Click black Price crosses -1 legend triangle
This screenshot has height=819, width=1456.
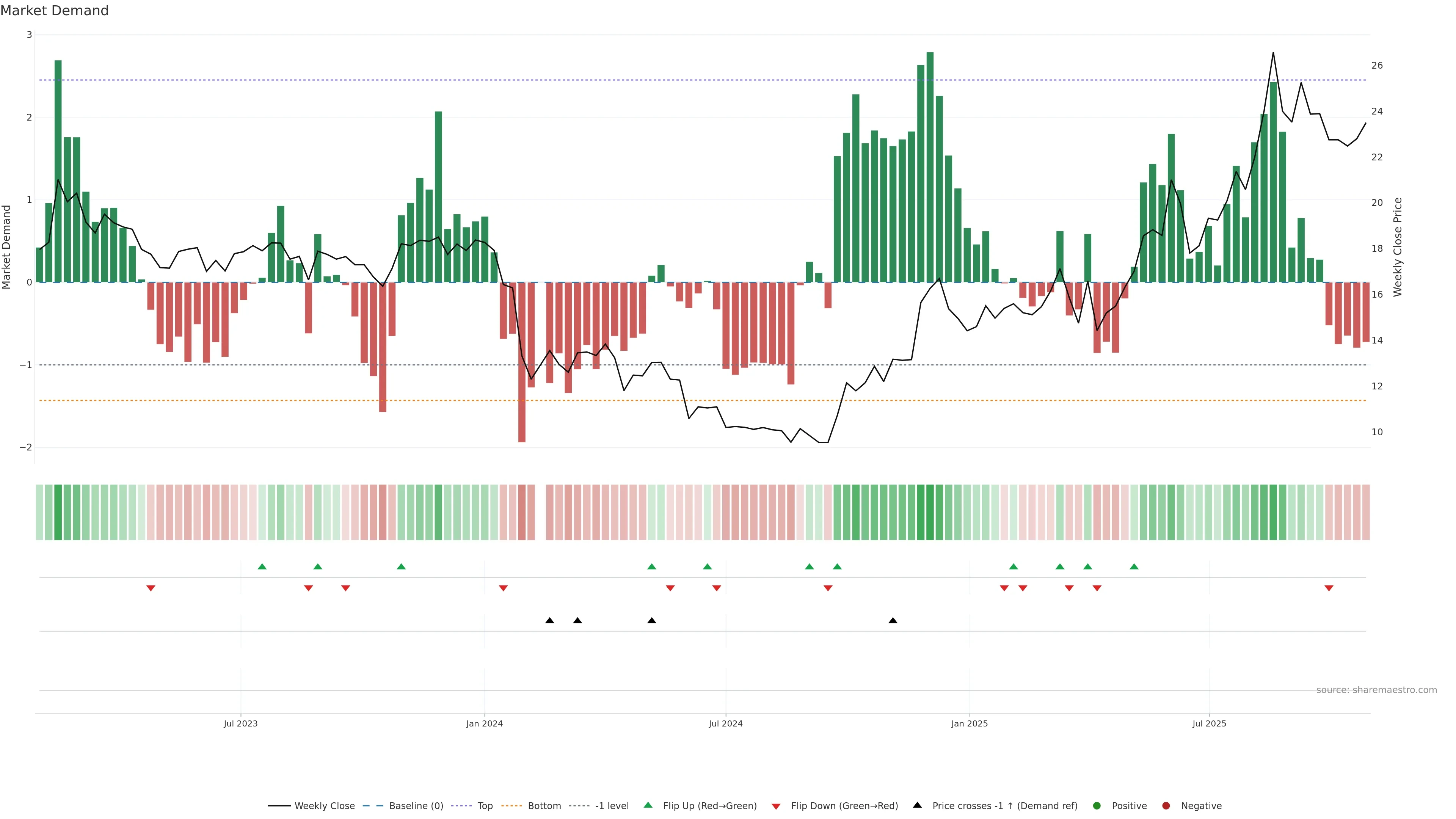(x=917, y=805)
